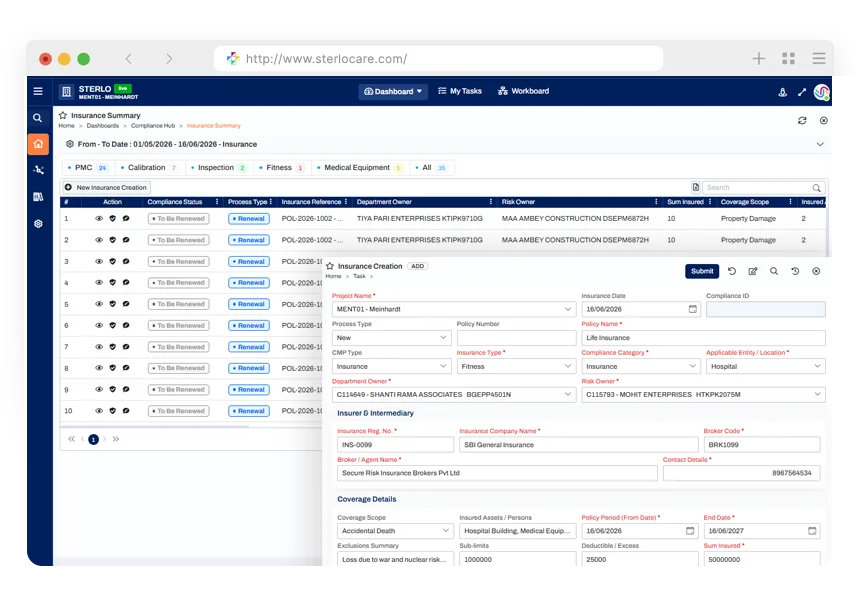Screen dimensions: 858x606
Task: Close the Insurance Summary panel
Action: tap(824, 120)
